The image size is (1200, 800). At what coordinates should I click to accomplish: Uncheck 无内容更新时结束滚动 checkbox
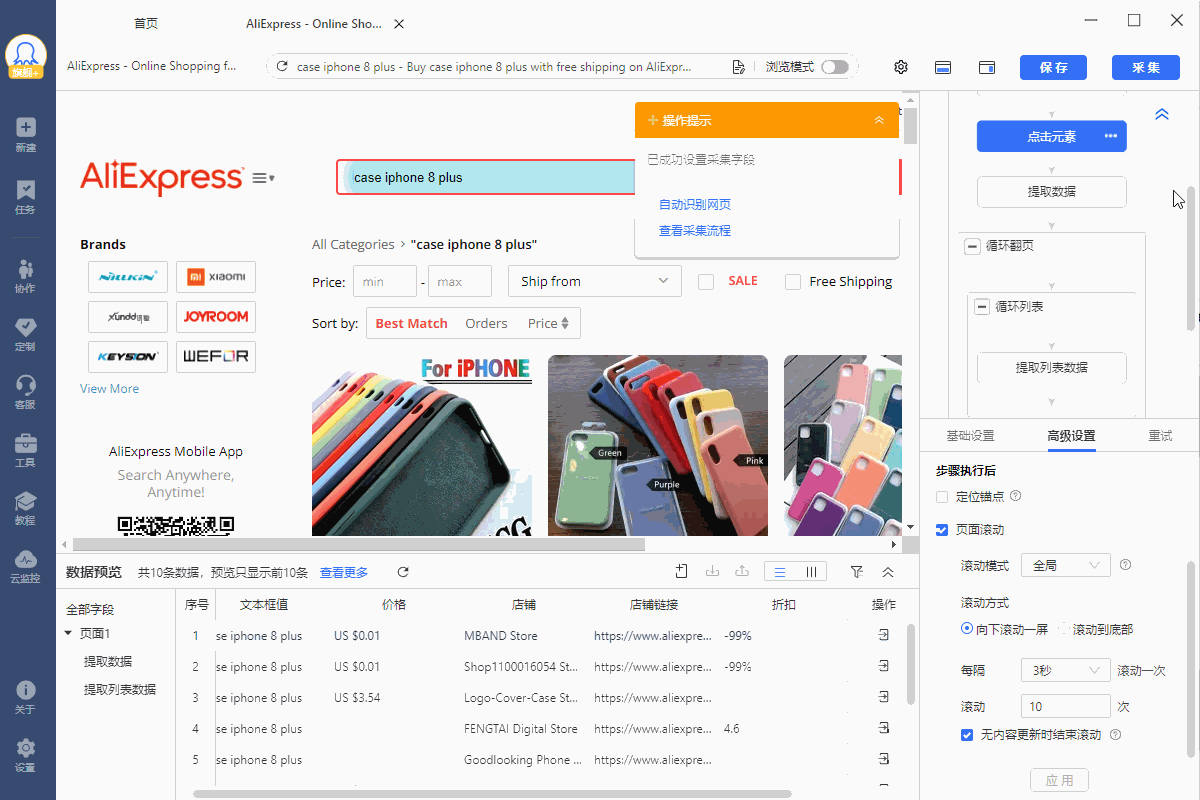click(967, 735)
